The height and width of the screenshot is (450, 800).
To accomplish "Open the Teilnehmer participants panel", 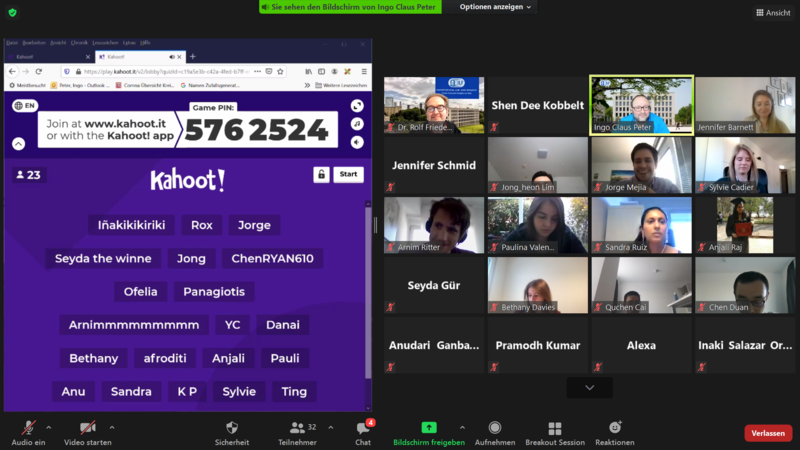I will [x=297, y=433].
